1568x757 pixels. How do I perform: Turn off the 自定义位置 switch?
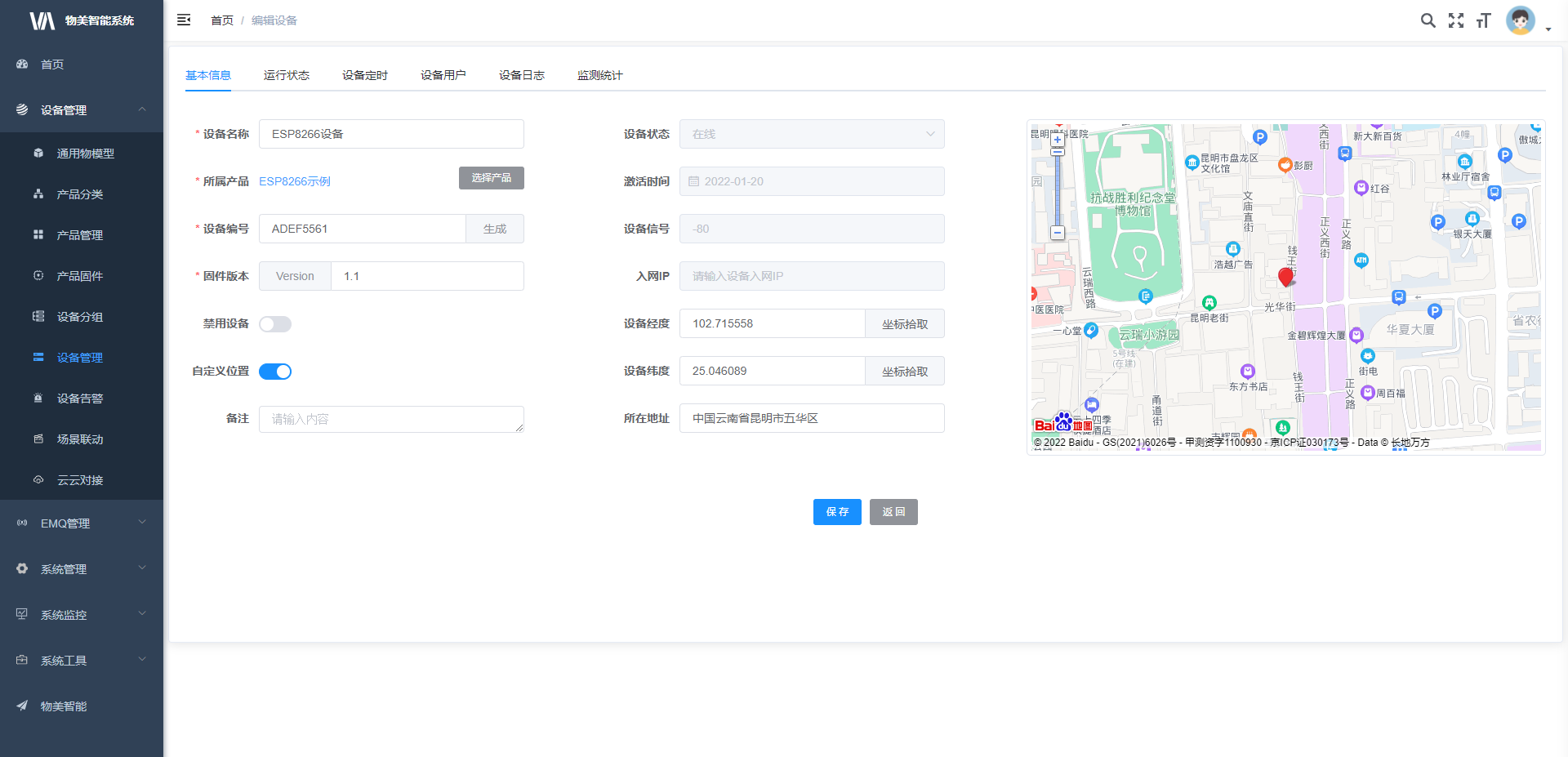(x=275, y=372)
